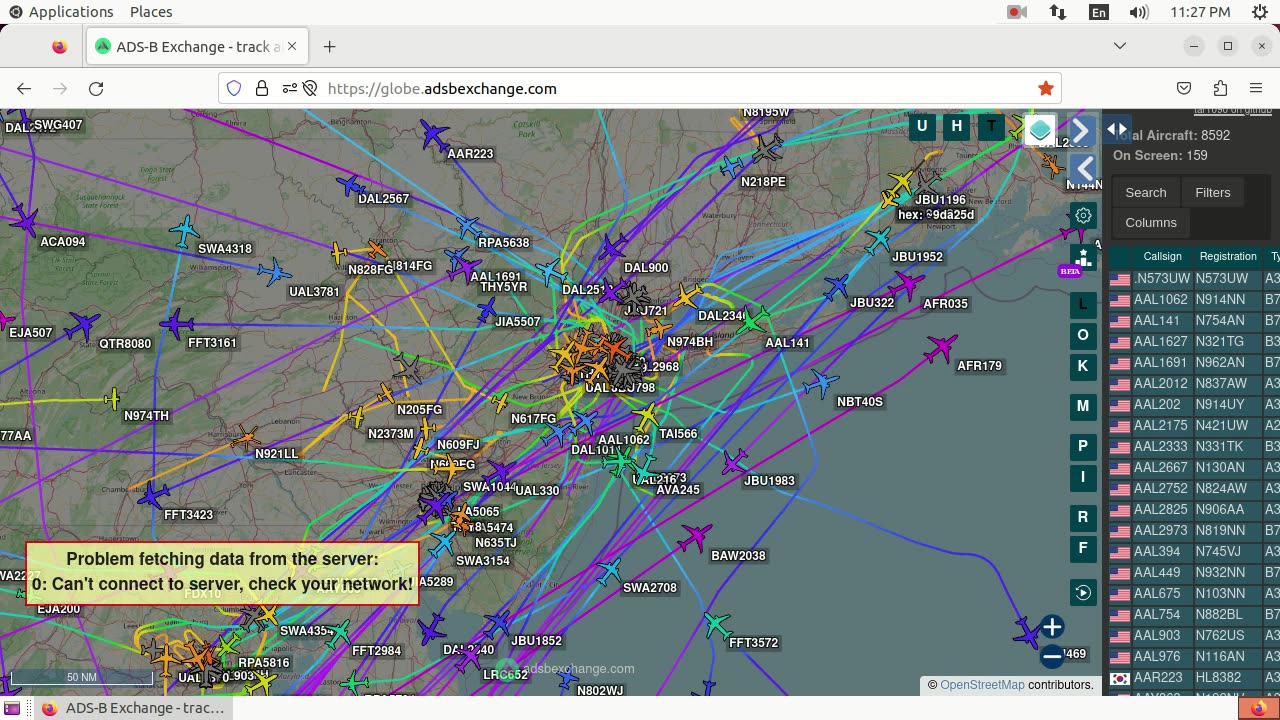Image resolution: width=1280 pixels, height=720 pixels.
Task: Toggle the M map option button
Action: tap(1083, 406)
